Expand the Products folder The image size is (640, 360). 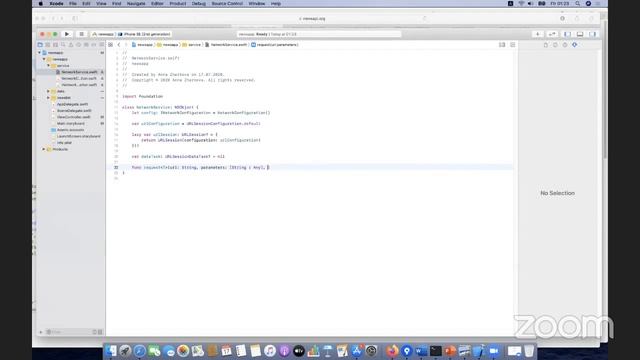pyautogui.click(x=44, y=149)
